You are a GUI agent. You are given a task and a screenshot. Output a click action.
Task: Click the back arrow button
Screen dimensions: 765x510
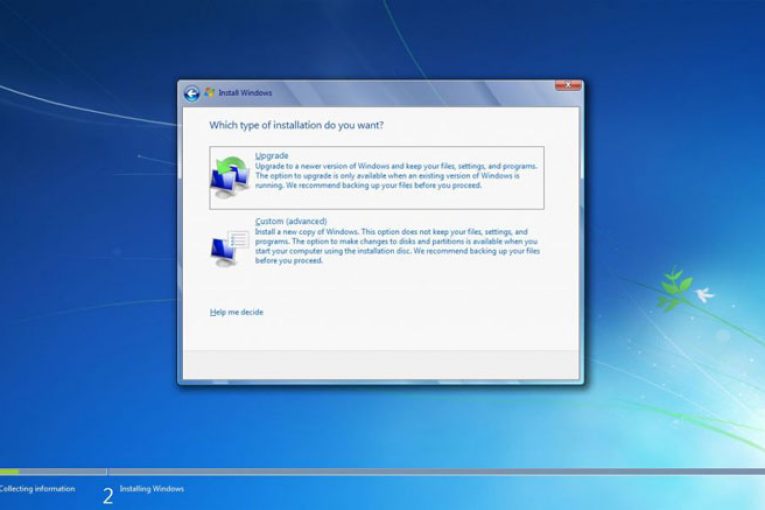click(192, 93)
